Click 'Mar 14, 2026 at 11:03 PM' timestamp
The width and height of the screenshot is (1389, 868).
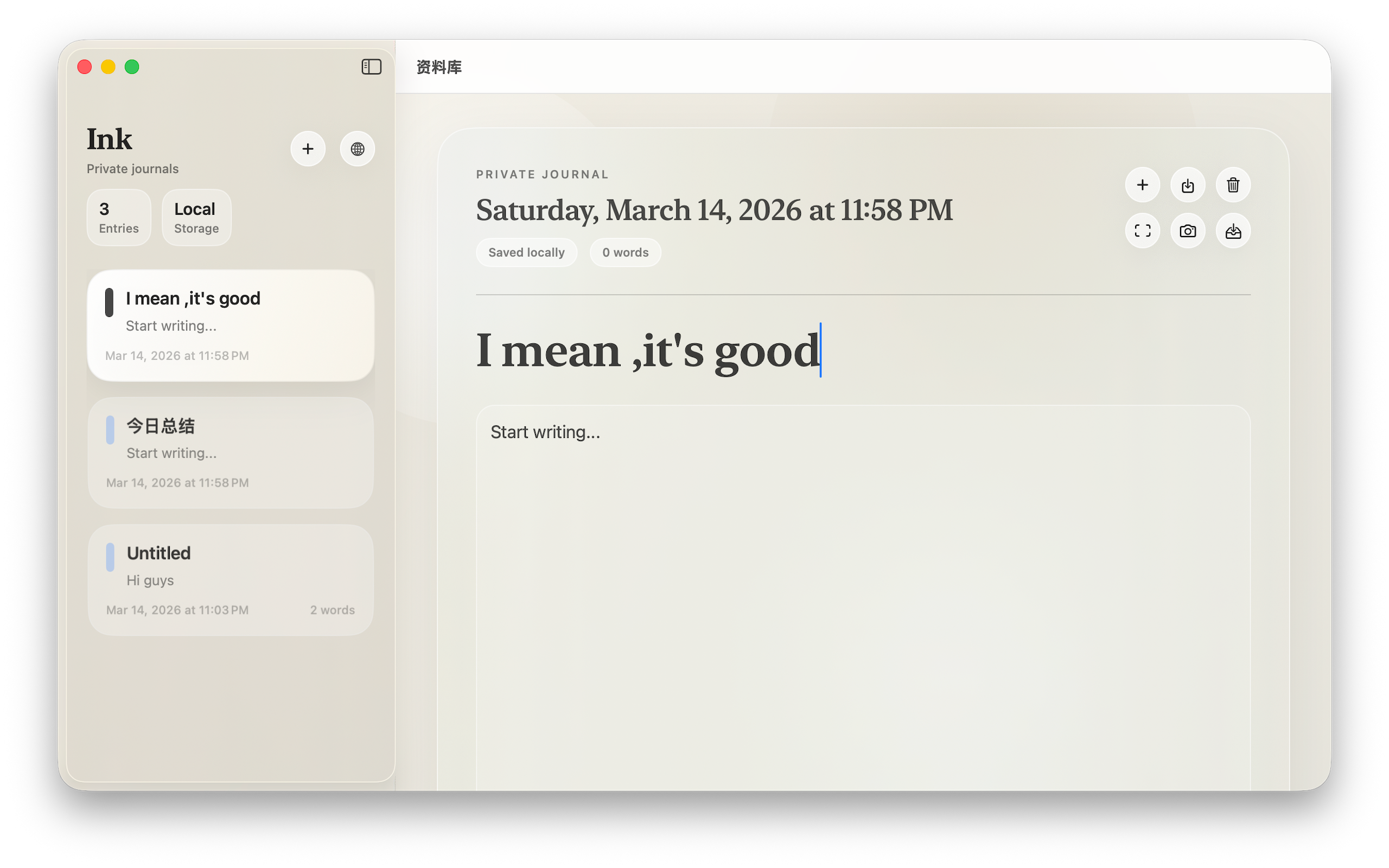pos(177,610)
